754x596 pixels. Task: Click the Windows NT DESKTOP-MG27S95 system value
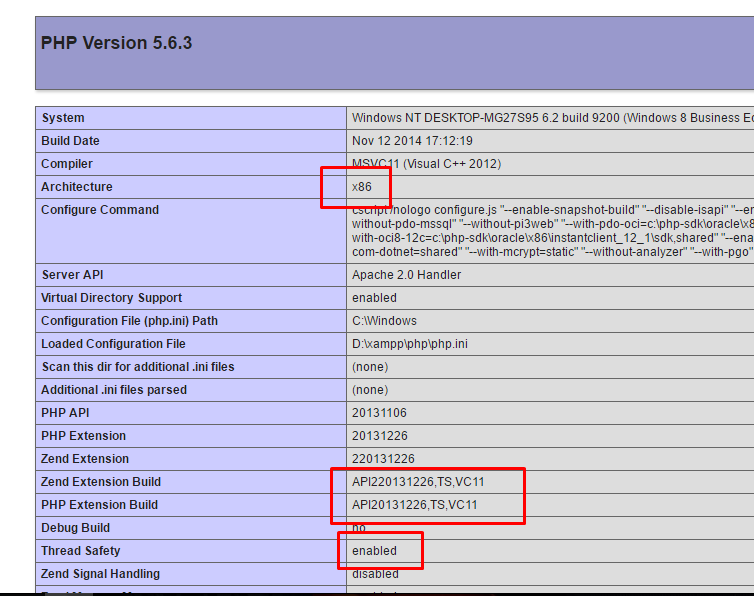(553, 118)
